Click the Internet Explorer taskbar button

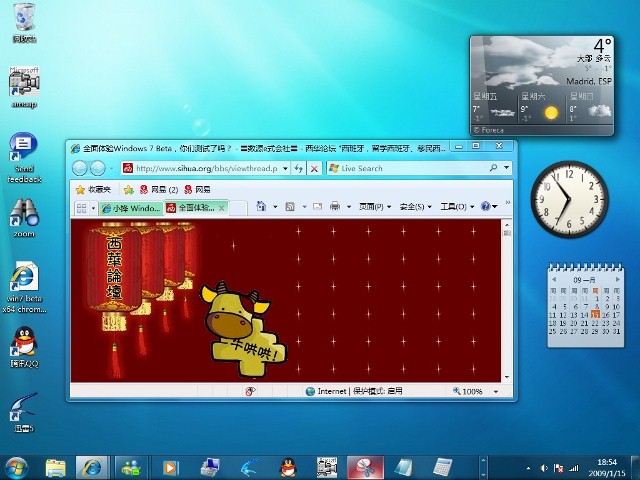[92, 468]
